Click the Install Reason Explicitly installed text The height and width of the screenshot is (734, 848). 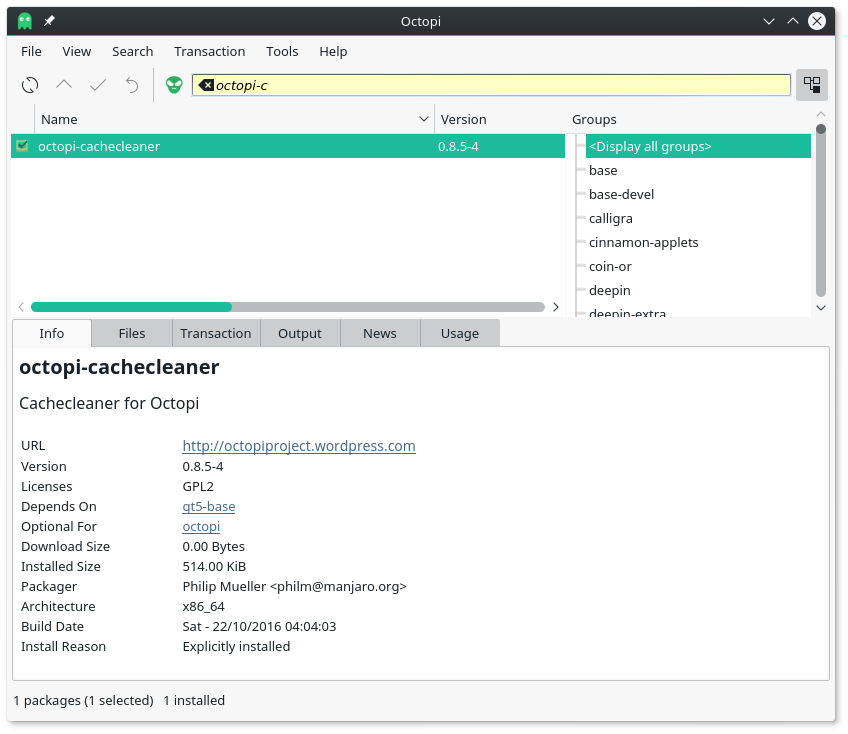click(236, 646)
